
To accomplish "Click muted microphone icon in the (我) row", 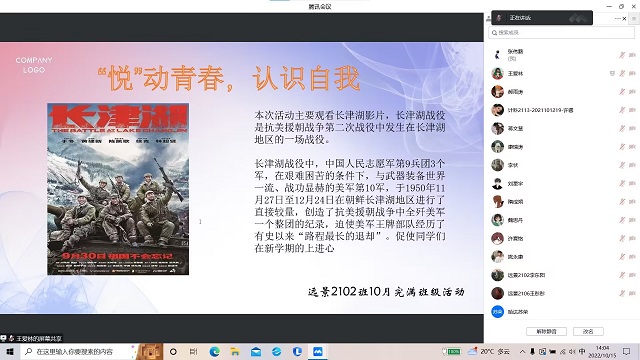I will [x=622, y=55].
